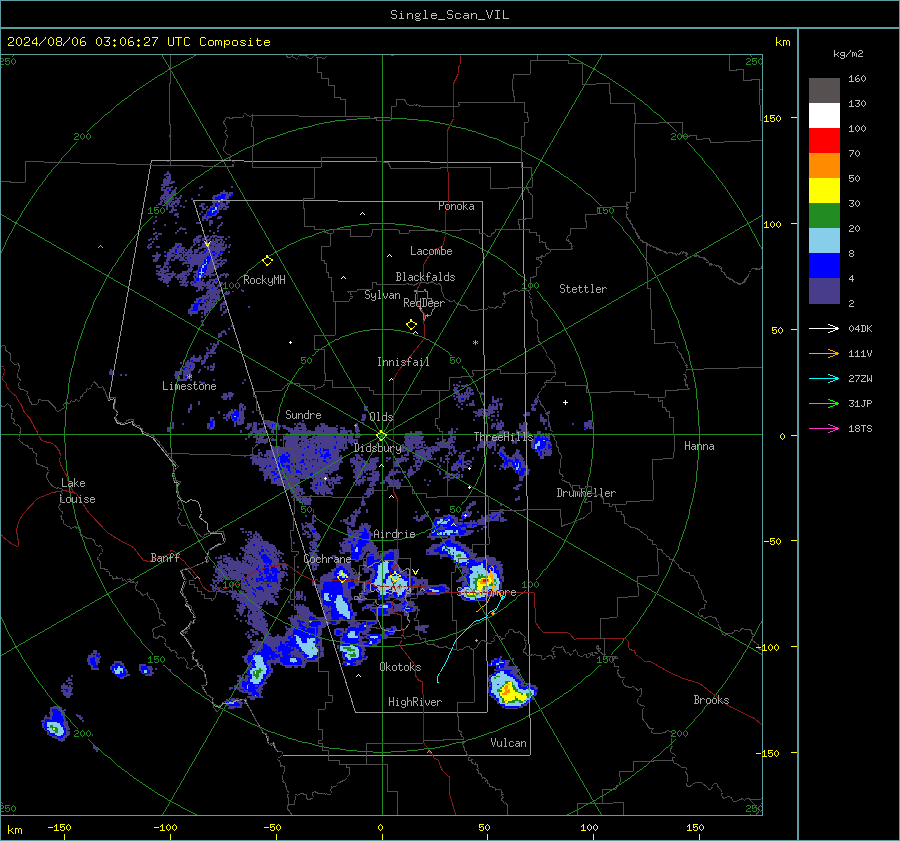Click the Single_Scan_VIL title
The width and height of the screenshot is (900, 841).
[x=449, y=15]
